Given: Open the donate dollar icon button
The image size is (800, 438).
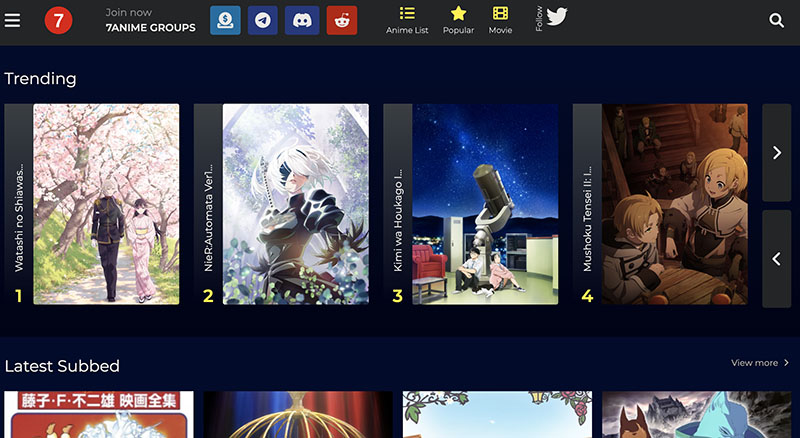Looking at the screenshot, I should pyautogui.click(x=225, y=20).
